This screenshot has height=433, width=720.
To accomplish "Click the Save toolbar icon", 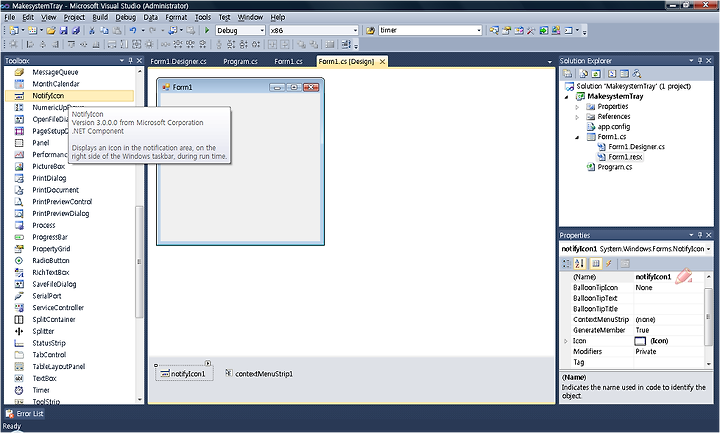I will 63,30.
